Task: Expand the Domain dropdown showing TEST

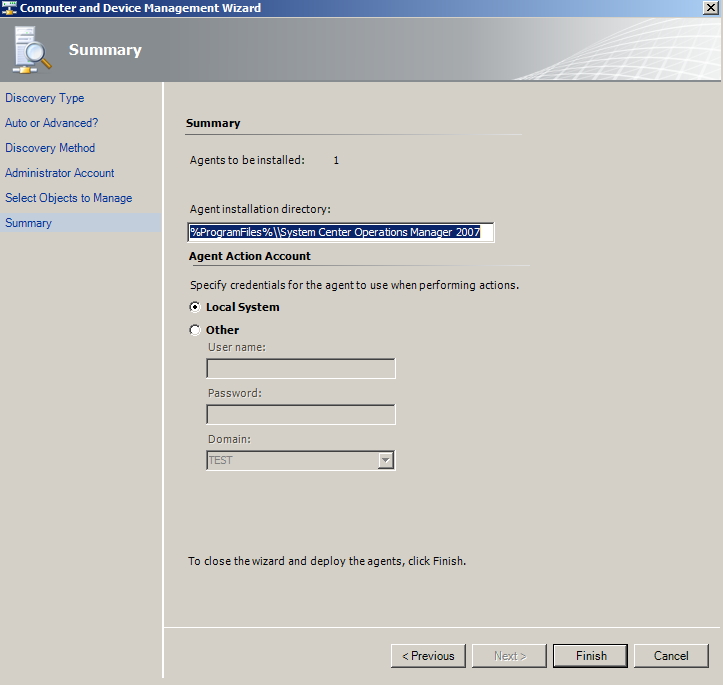Action: (385, 460)
